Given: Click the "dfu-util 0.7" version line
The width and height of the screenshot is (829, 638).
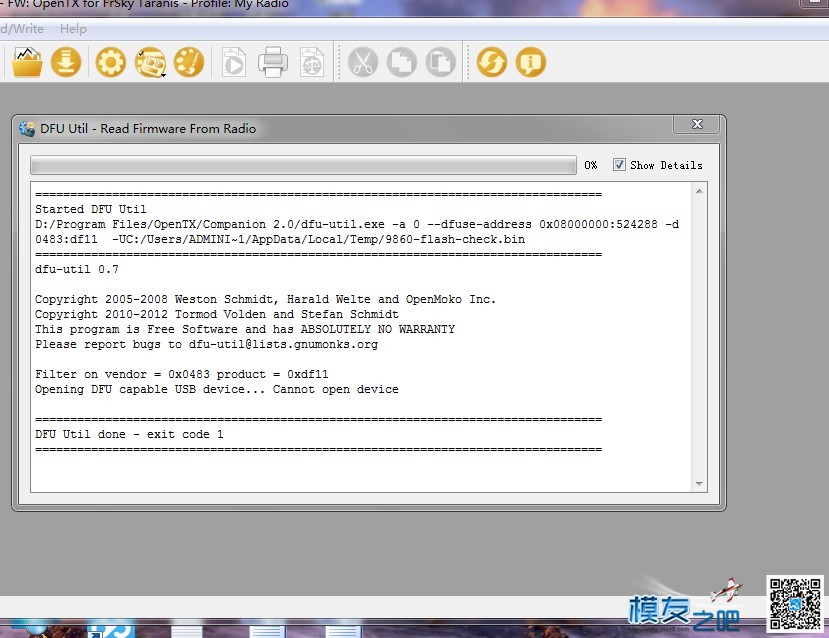Looking at the screenshot, I should click(77, 270).
